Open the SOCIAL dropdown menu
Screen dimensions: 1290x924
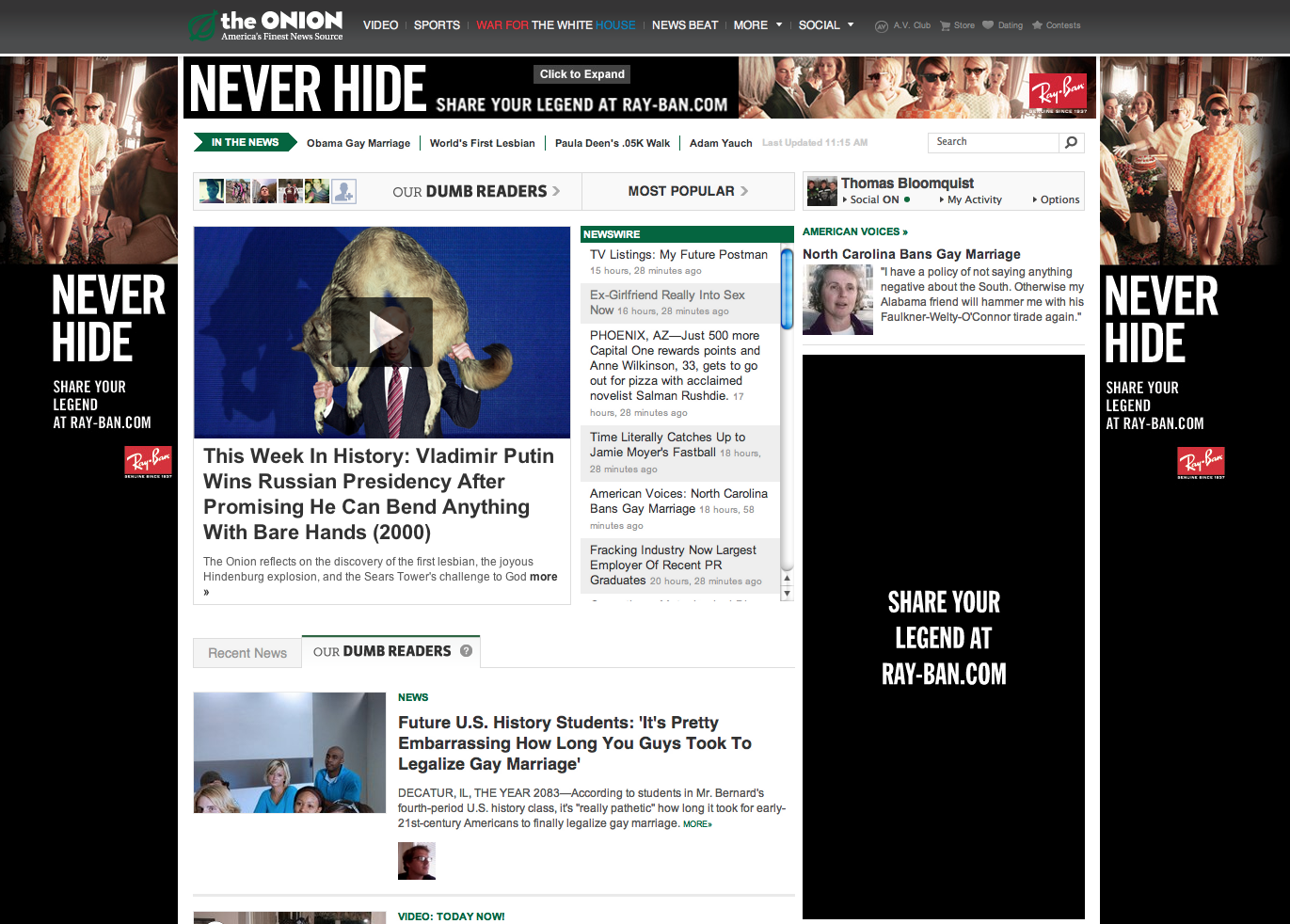(x=826, y=25)
